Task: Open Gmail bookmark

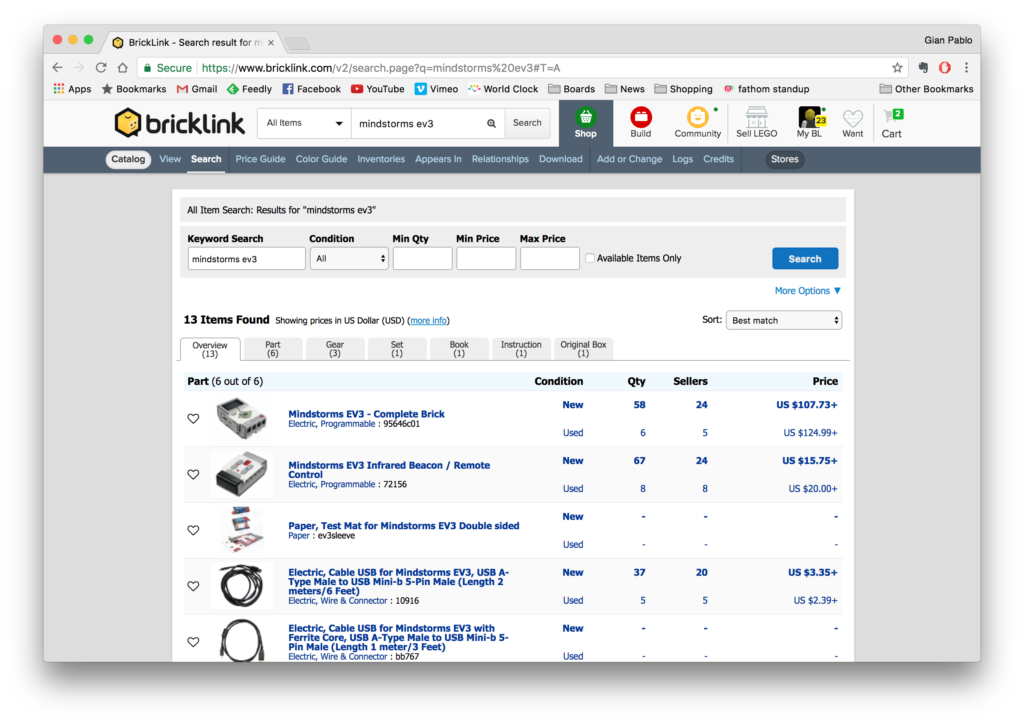Action: [x=197, y=89]
